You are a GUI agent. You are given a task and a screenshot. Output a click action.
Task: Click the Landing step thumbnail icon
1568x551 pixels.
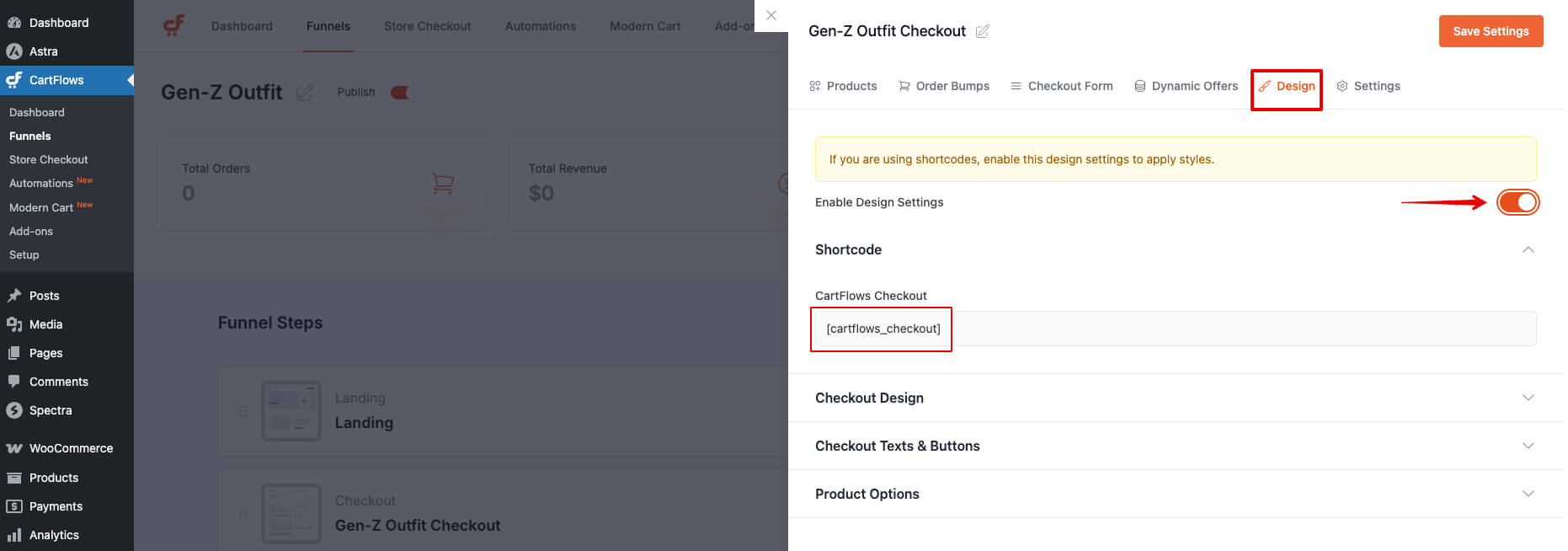point(291,411)
